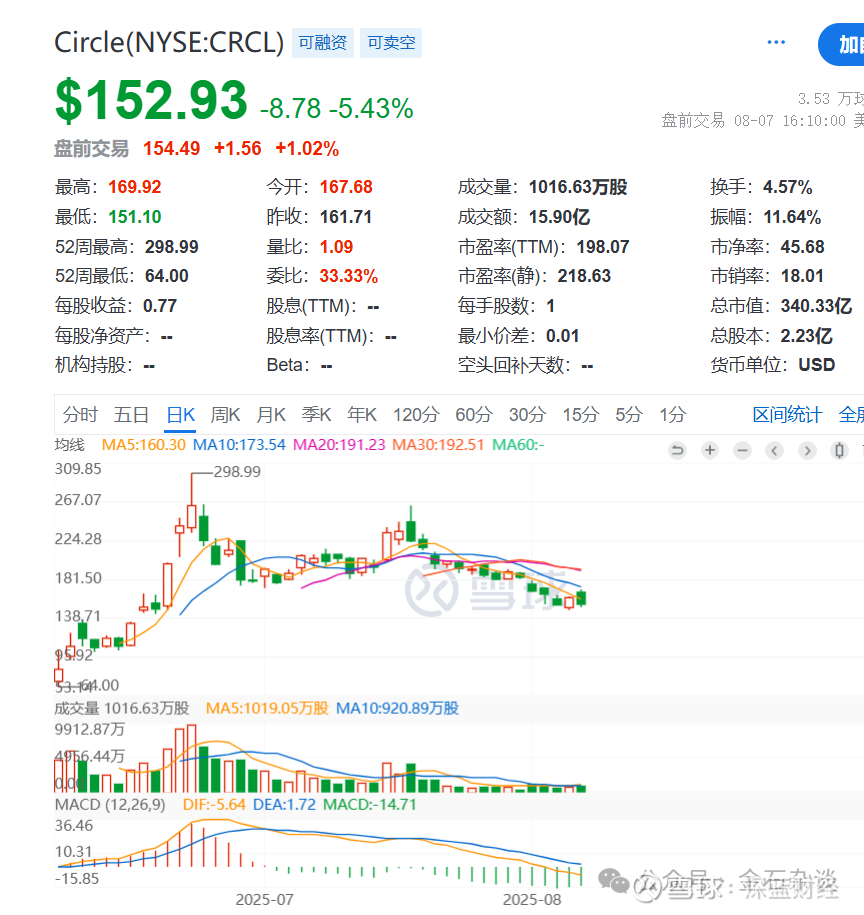864x915 pixels.
Task: Click the 可卖空 tag
Action: (391, 43)
